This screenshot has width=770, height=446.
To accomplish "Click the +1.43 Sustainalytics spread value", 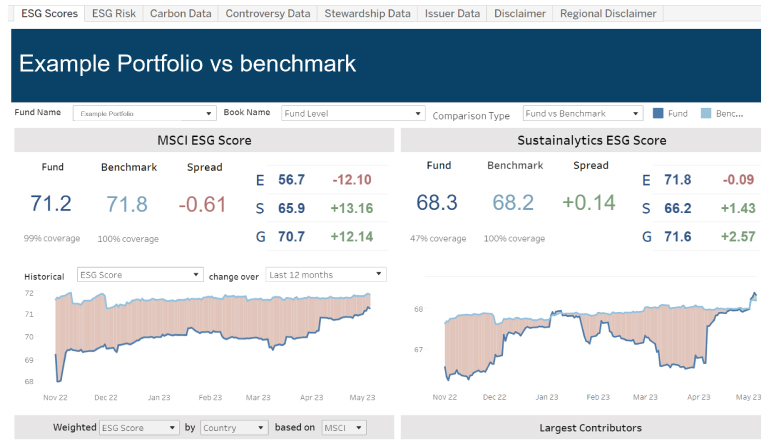I will 738,208.
